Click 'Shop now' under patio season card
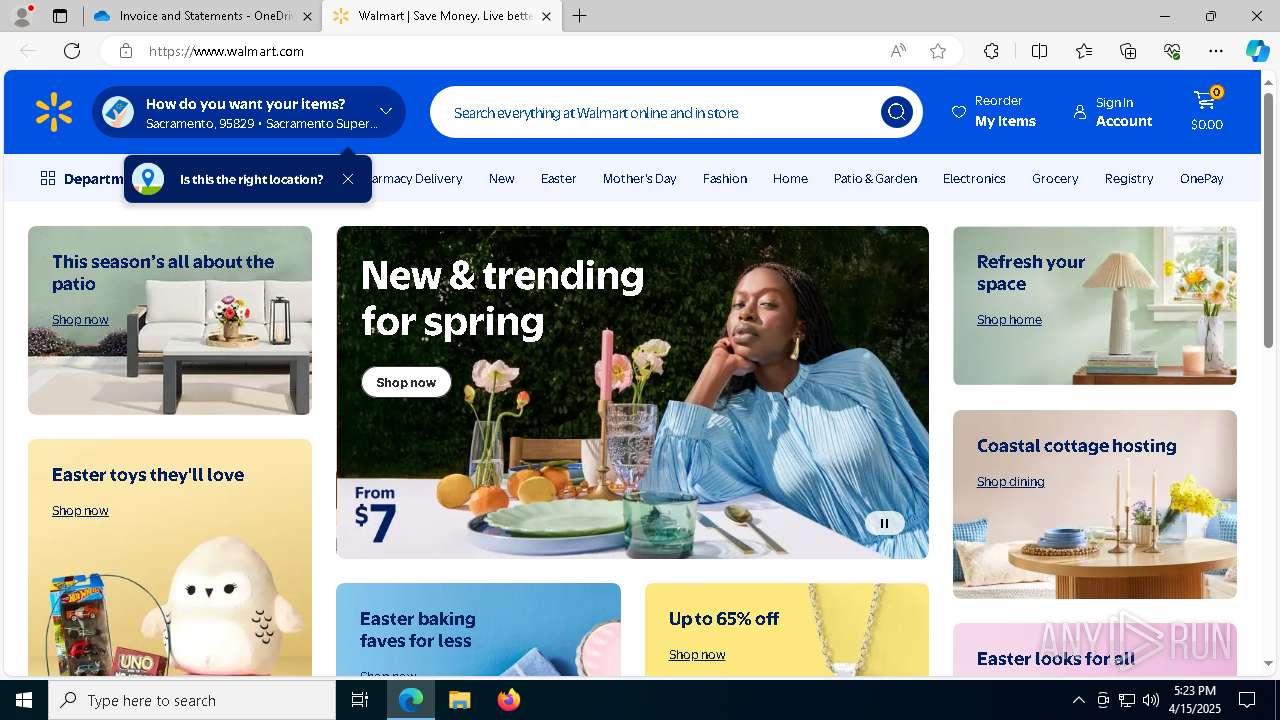The width and height of the screenshot is (1280, 720). pos(80,320)
